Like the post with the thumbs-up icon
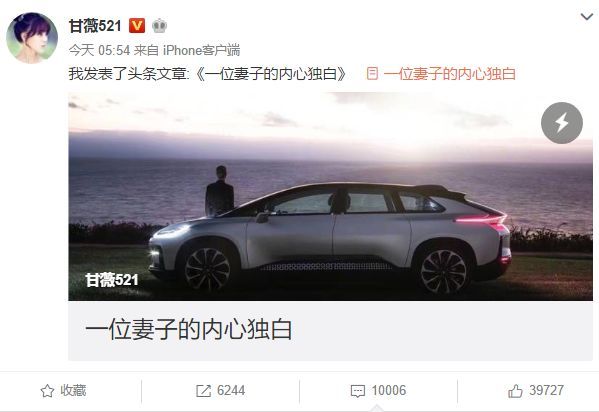The height and width of the screenshot is (412, 599). [515, 391]
